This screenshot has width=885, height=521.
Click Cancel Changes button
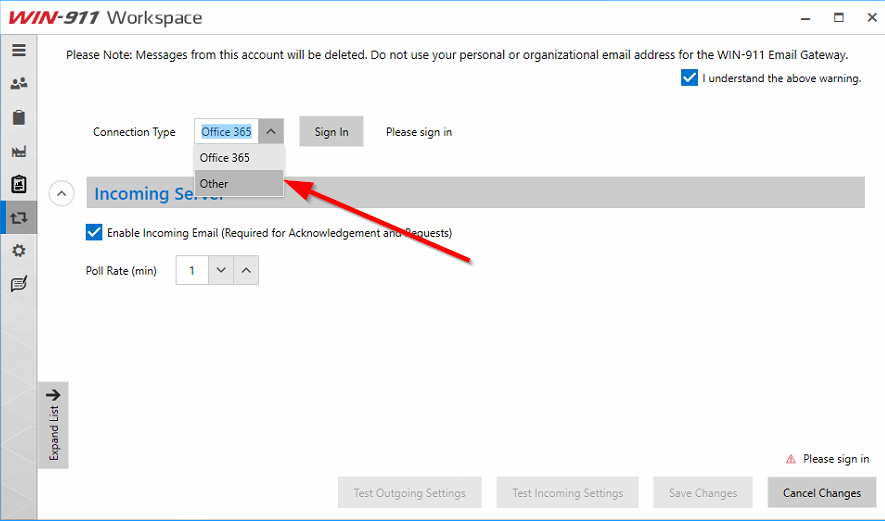(x=821, y=493)
